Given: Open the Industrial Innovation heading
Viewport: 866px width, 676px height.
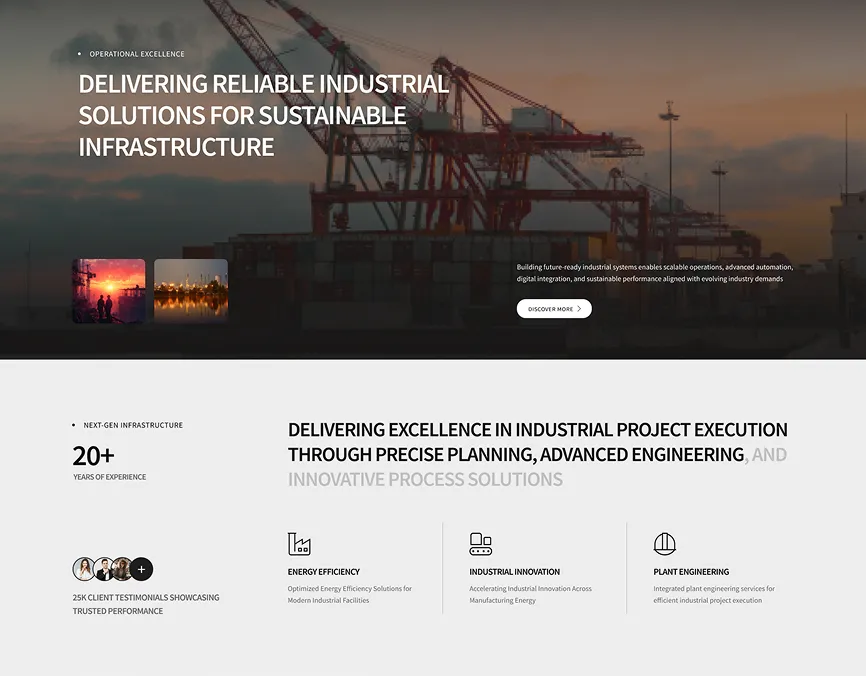Looking at the screenshot, I should pyautogui.click(x=515, y=572).
